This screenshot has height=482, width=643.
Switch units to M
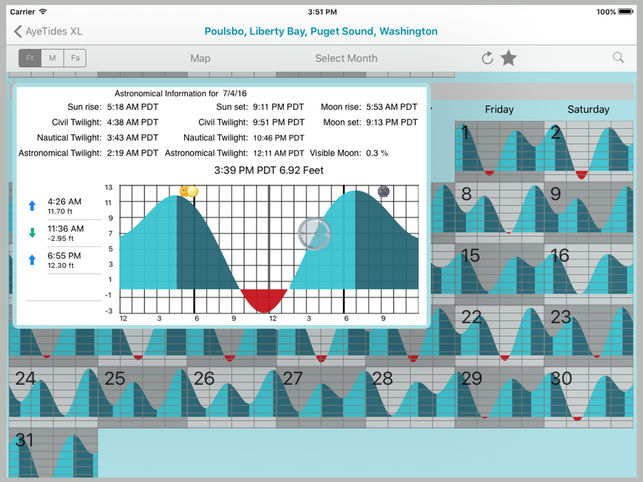click(52, 58)
